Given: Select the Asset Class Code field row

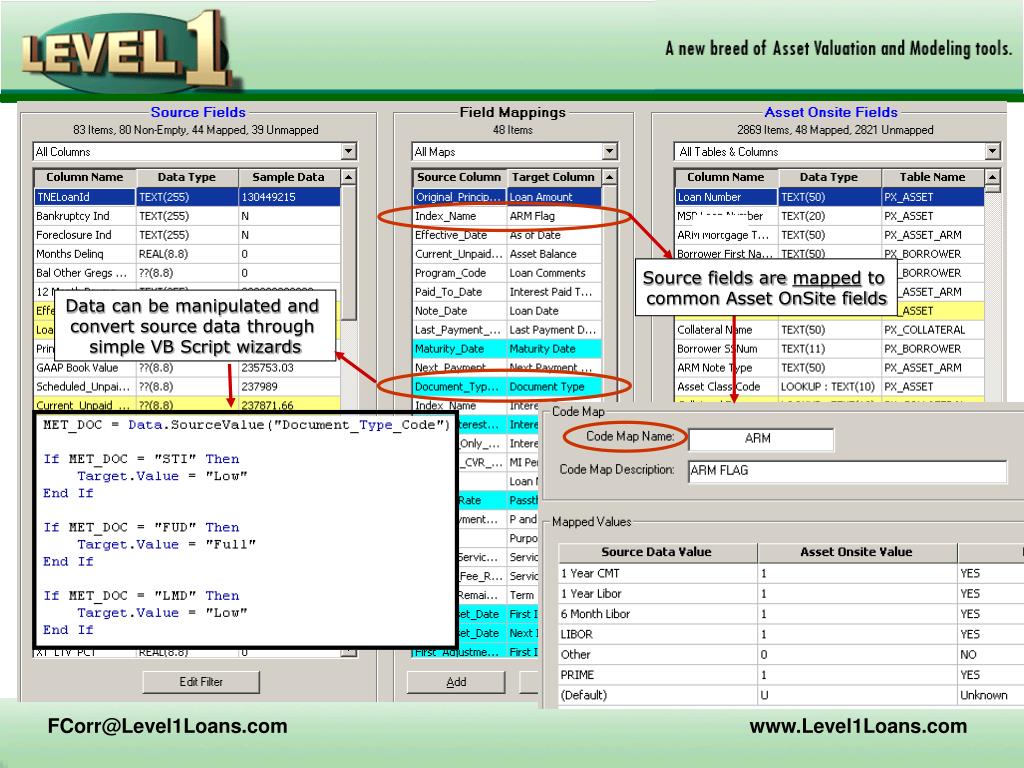Looking at the screenshot, I should 829,387.
